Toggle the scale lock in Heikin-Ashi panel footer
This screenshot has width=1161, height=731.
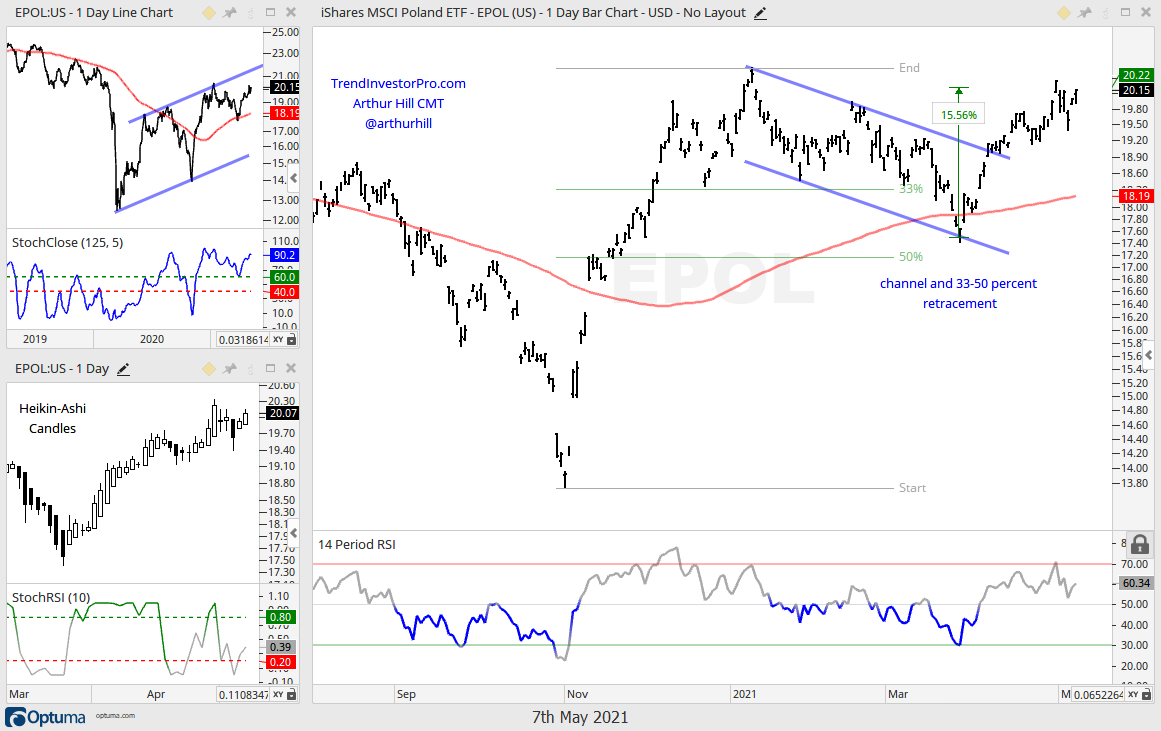coord(292,694)
